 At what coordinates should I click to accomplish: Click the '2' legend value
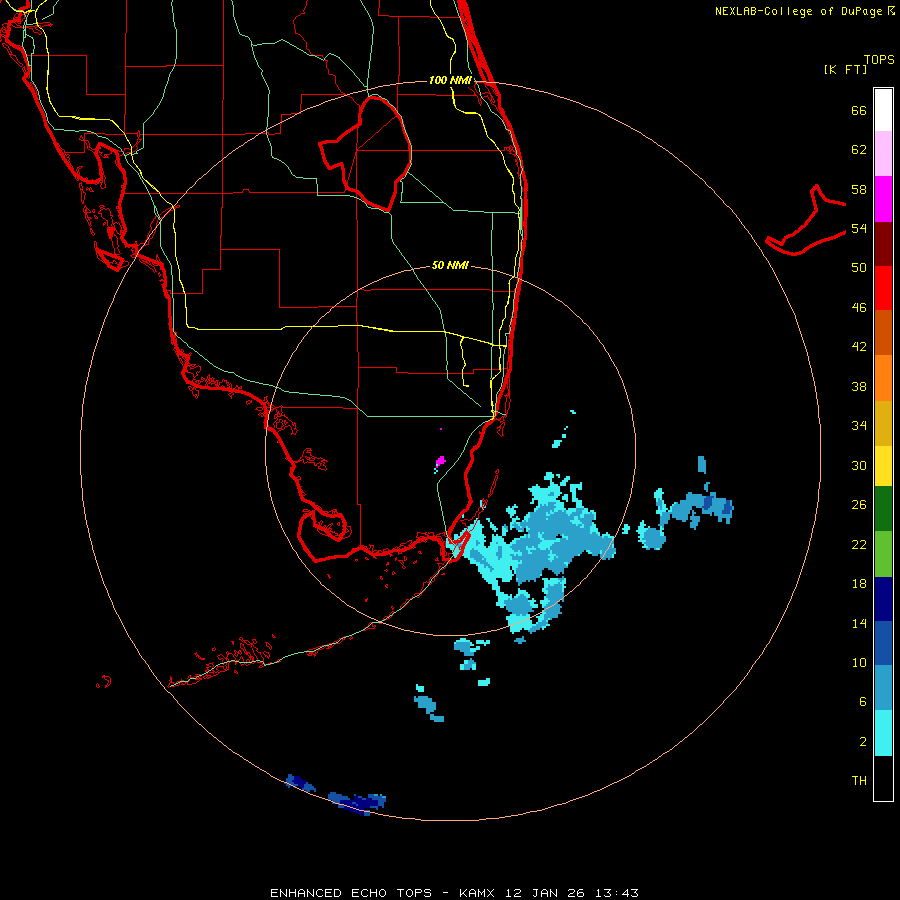[863, 742]
